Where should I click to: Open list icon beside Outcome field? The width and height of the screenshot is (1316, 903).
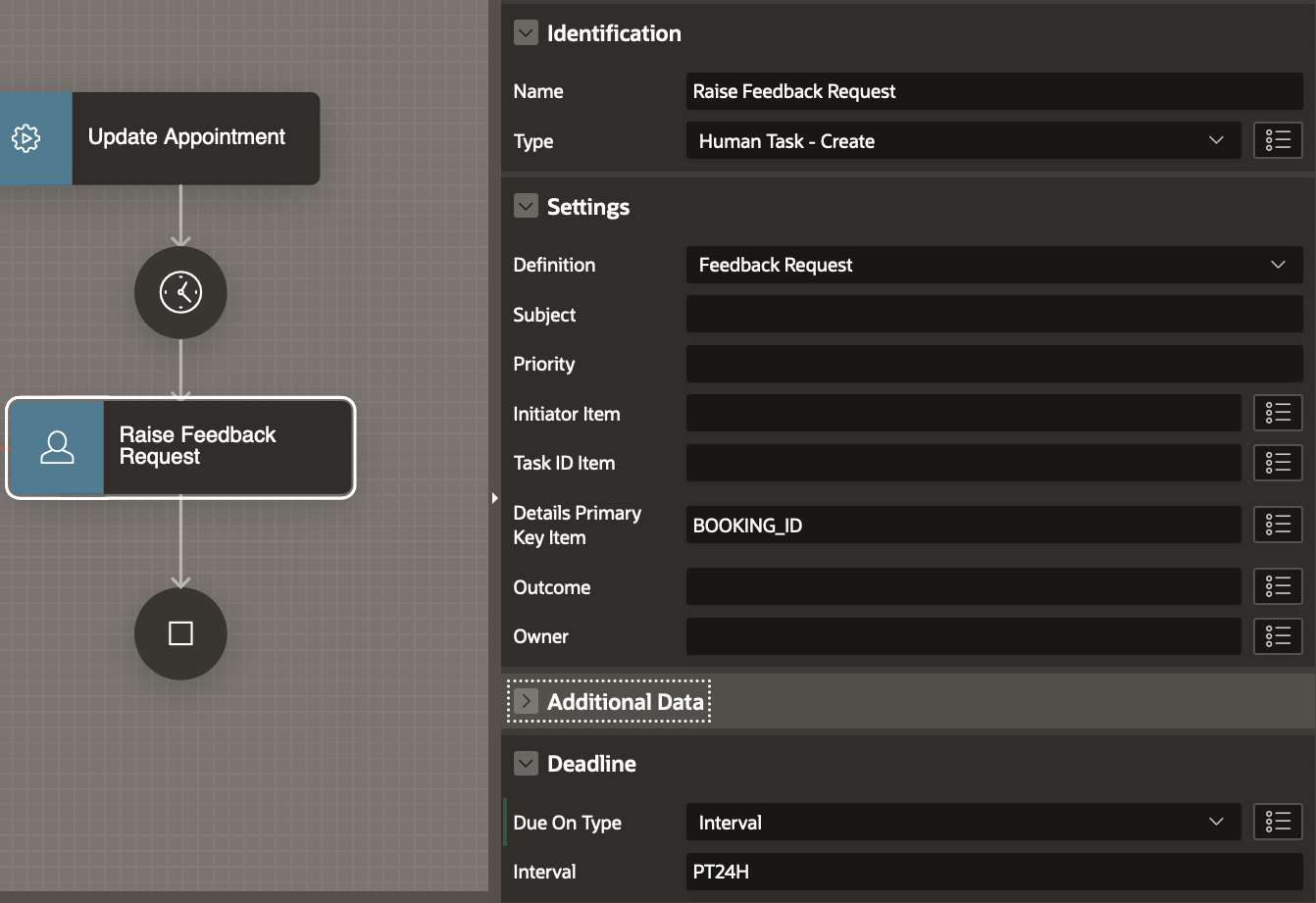(1278, 586)
